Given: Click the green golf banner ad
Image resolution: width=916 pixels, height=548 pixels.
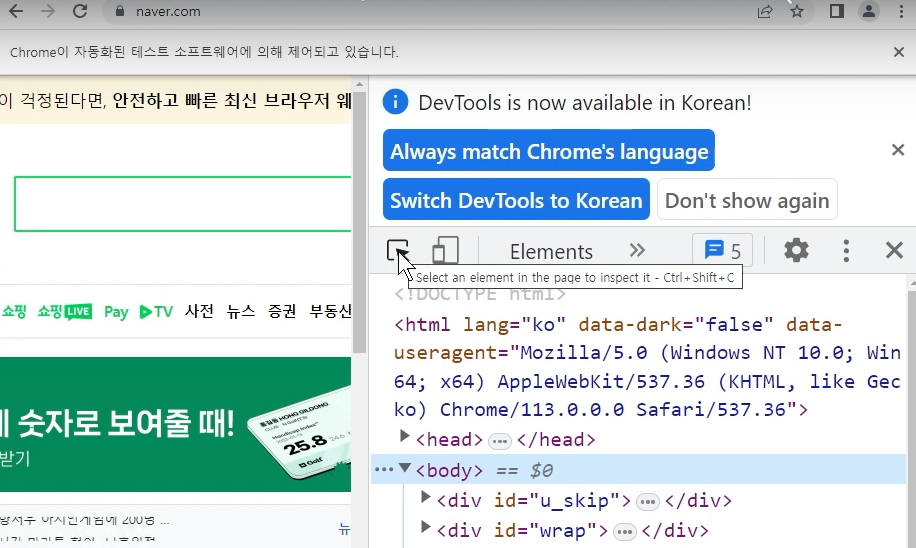Looking at the screenshot, I should (x=175, y=424).
